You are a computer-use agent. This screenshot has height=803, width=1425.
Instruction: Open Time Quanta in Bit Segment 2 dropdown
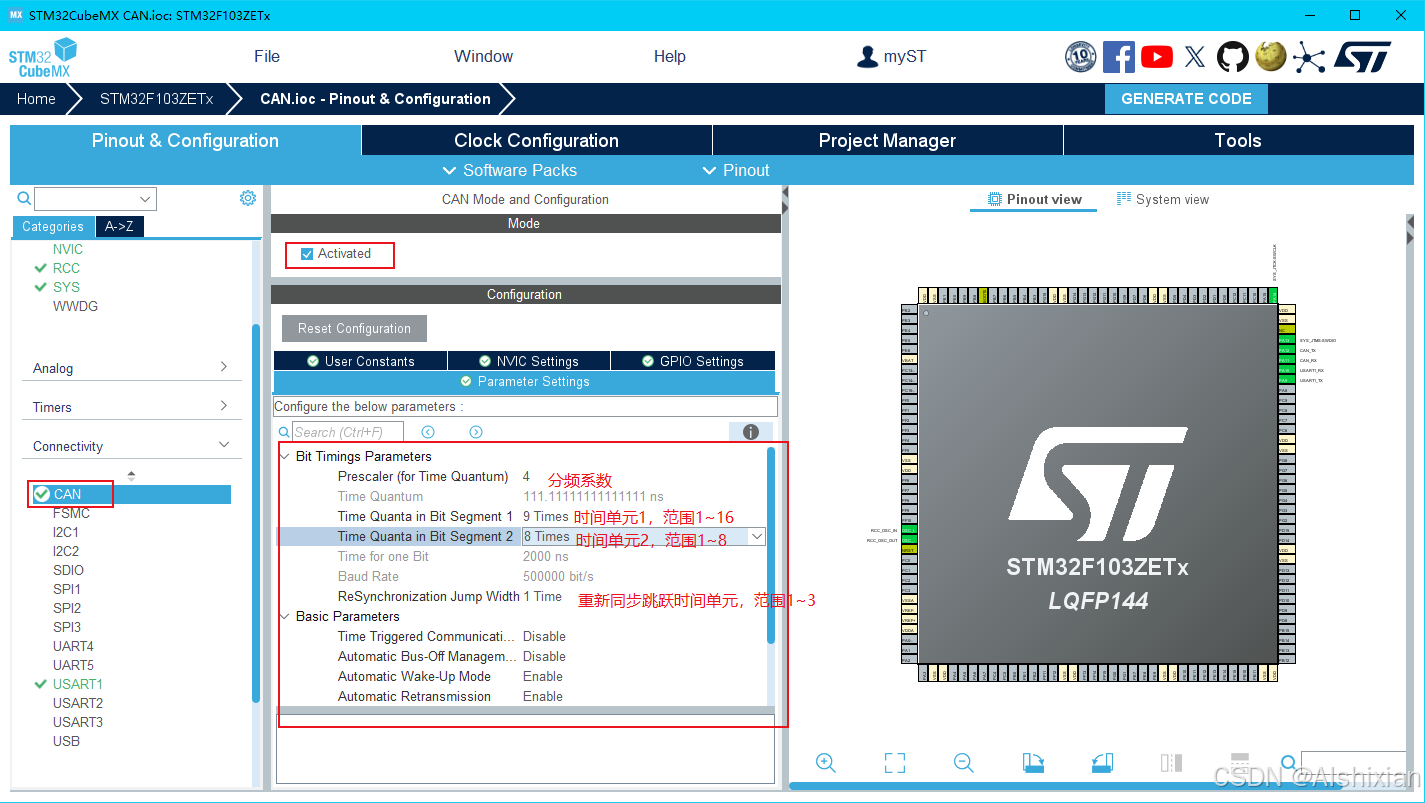(757, 537)
